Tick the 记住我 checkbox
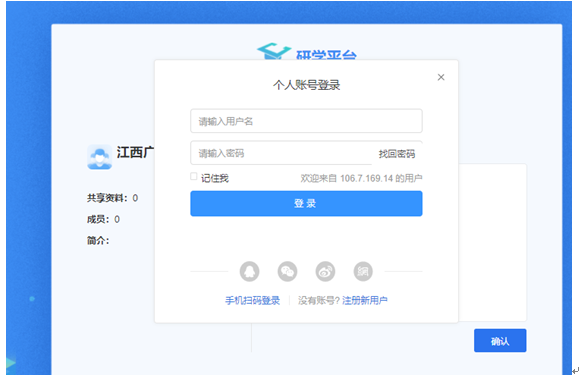Viewport: 580px width, 379px height. (193, 176)
